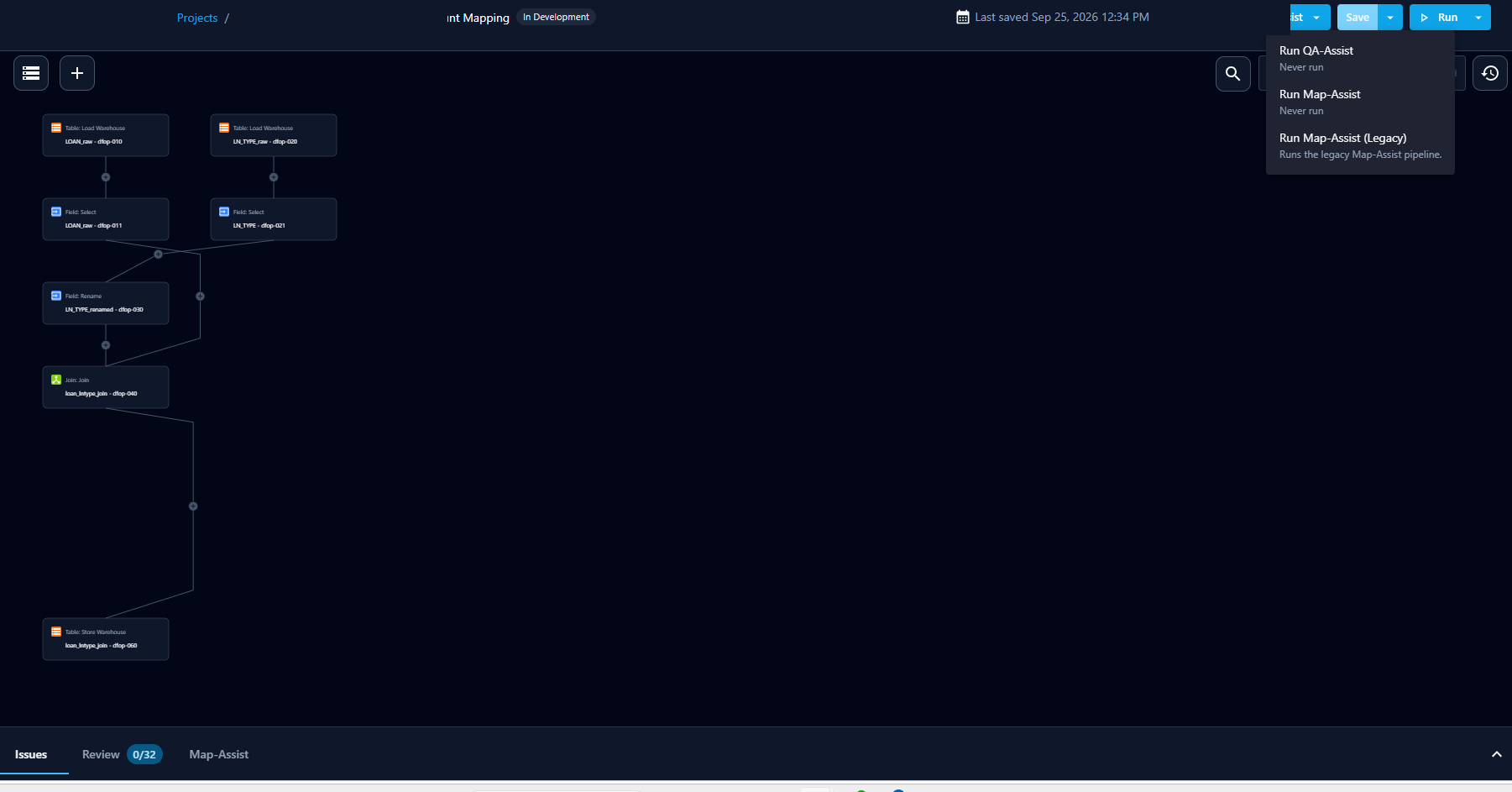Click the In Development status badge

tap(556, 17)
